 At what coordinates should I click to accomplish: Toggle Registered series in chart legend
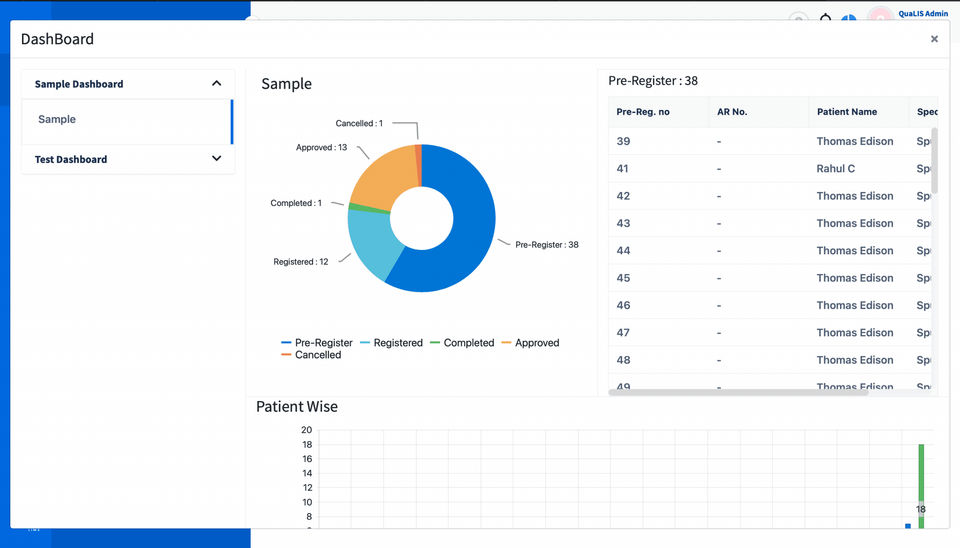coord(391,343)
